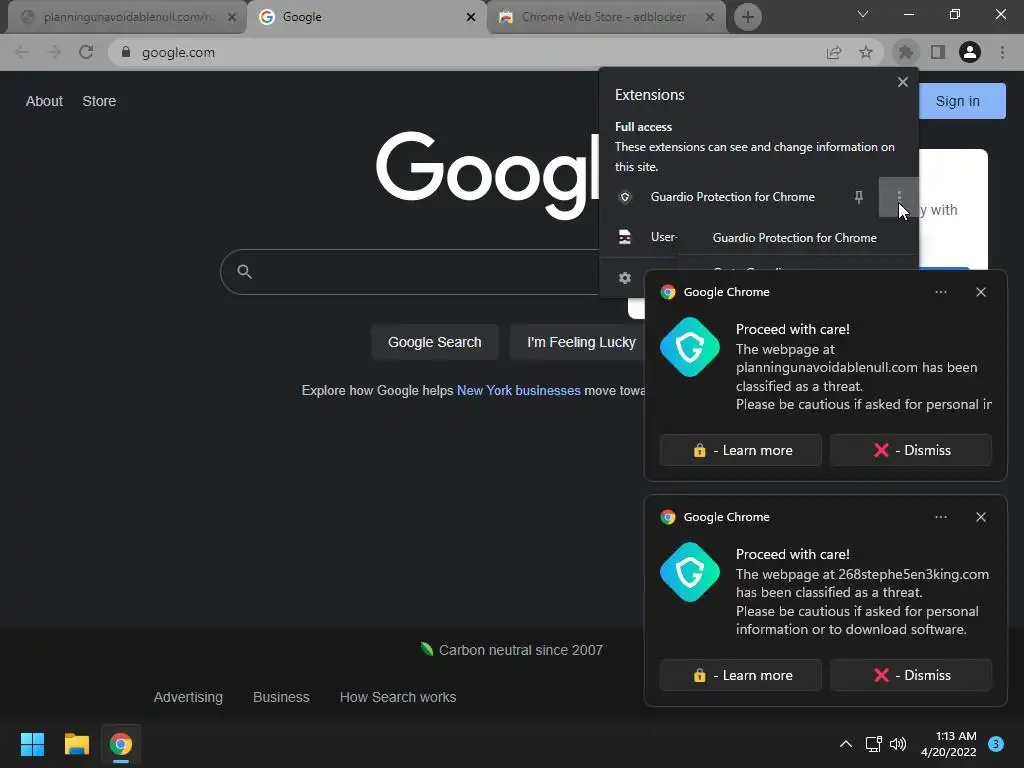Open the volume tray icon

(x=898, y=744)
